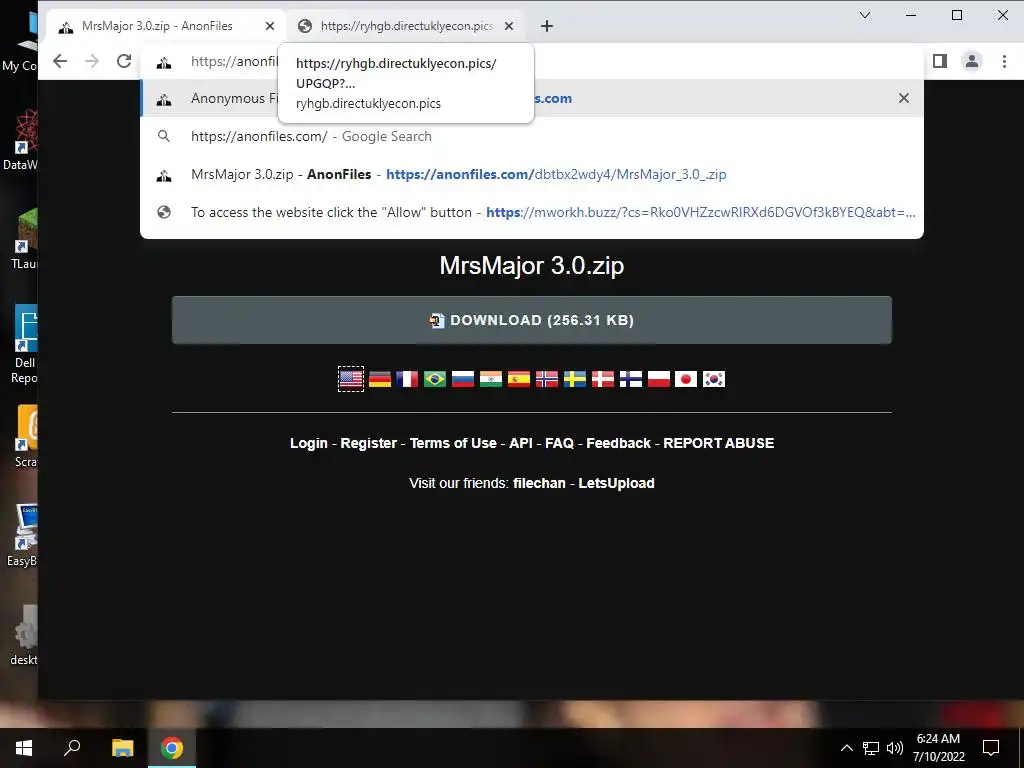This screenshot has width=1024, height=768.
Task: Open the Login link
Action: pyautogui.click(x=309, y=443)
